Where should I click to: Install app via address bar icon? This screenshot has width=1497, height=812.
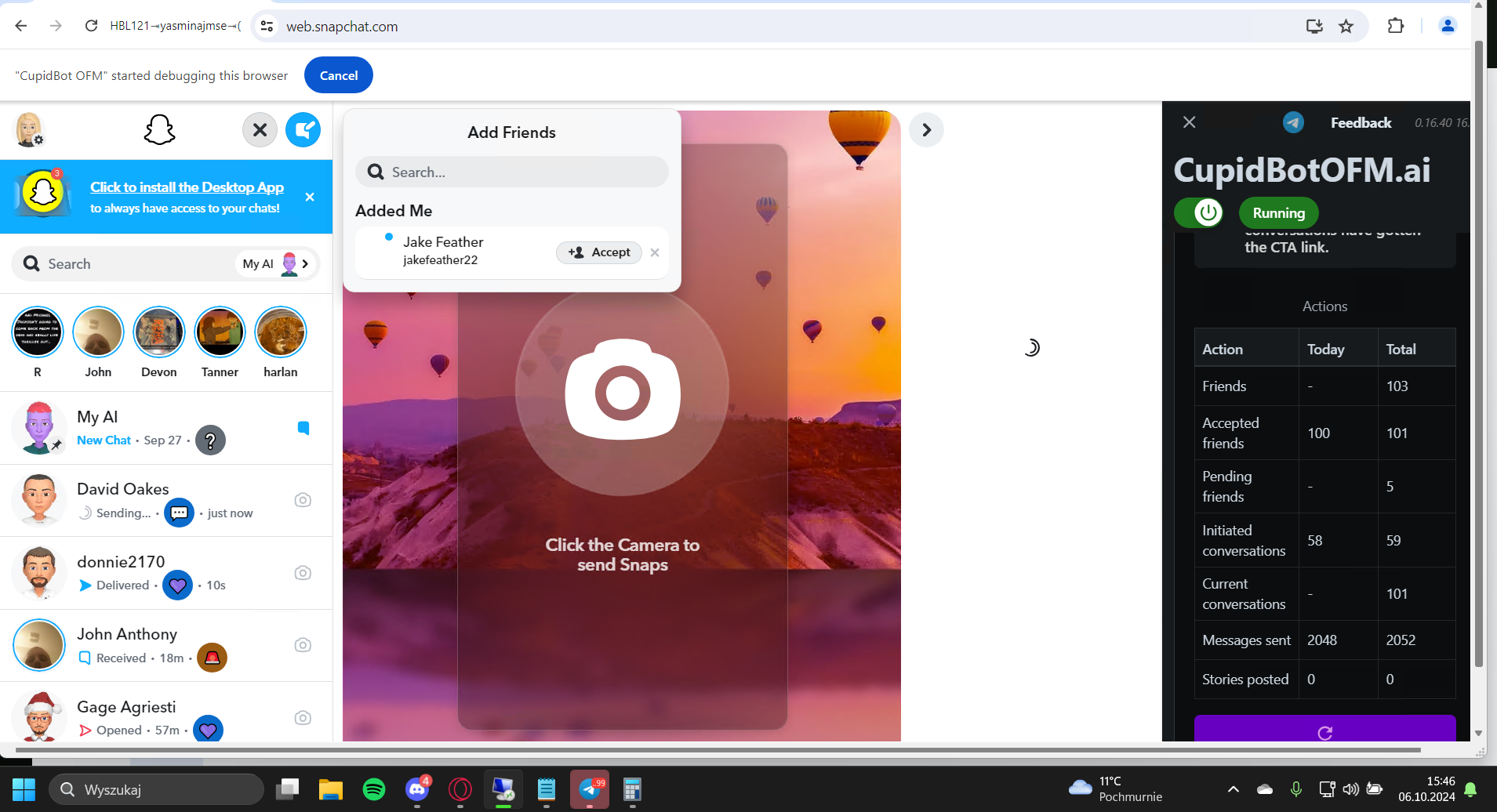1314,26
